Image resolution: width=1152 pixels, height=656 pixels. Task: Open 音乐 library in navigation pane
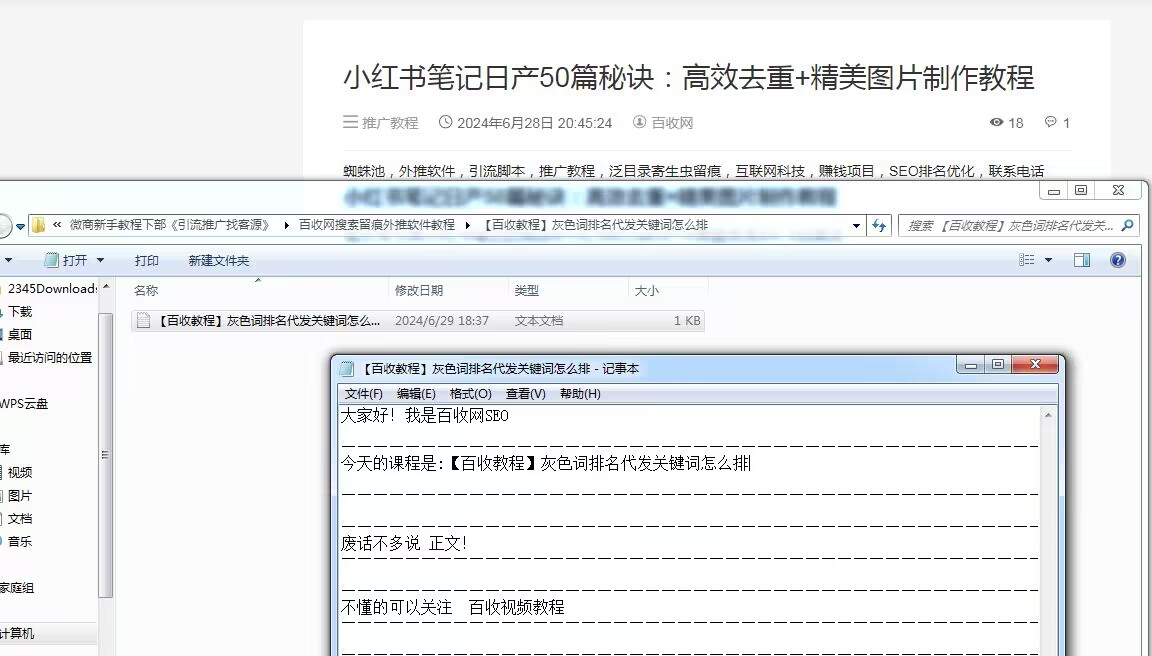click(x=20, y=541)
